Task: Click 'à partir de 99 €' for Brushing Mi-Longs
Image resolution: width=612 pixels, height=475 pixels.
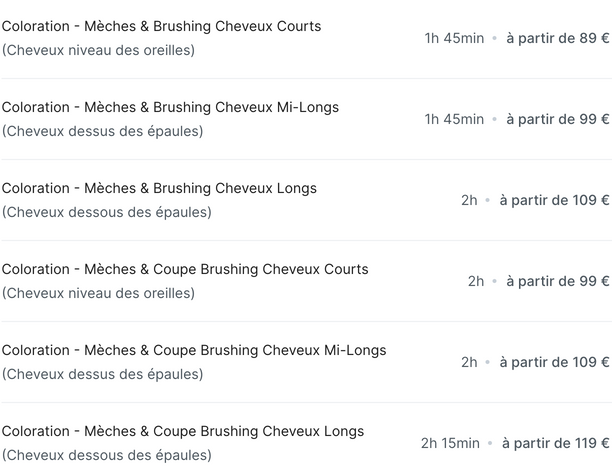Action: 558,119
